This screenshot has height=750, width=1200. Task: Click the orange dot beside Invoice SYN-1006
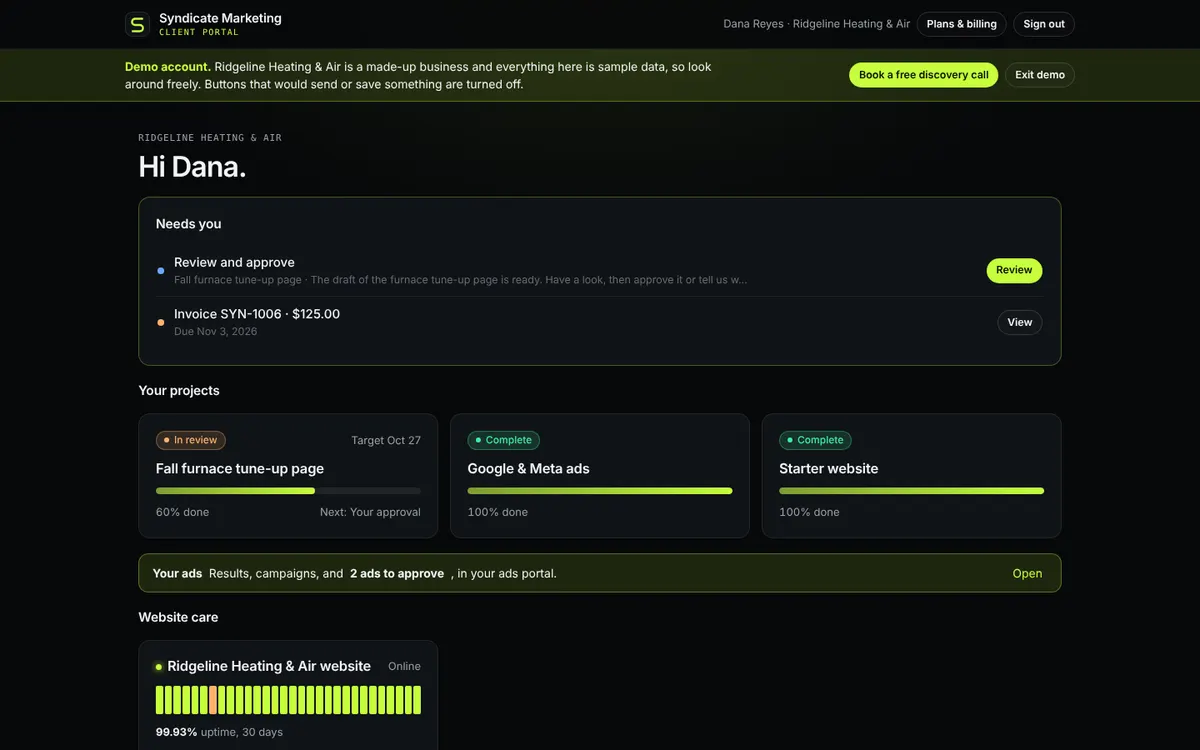[x=161, y=322]
